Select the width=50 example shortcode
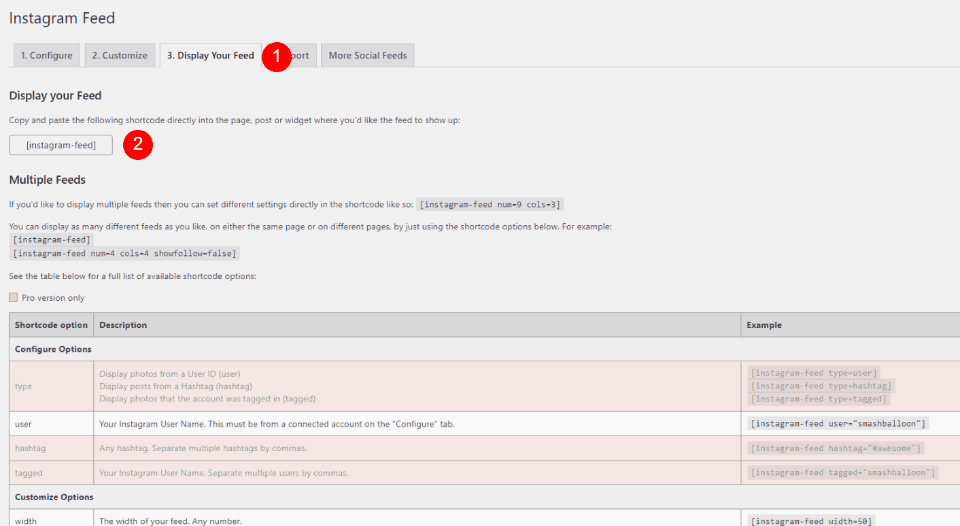The width and height of the screenshot is (960, 526). [810, 520]
